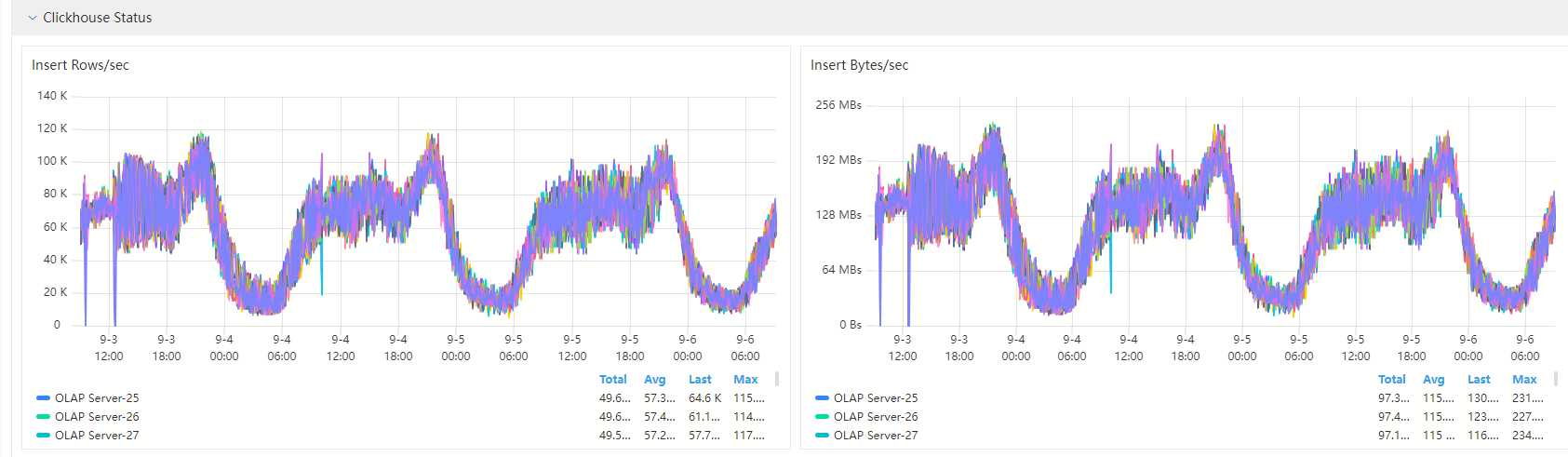
Task: Click OLAP Server-26 color swatch in Insert Bytes legend
Action: pos(822,417)
